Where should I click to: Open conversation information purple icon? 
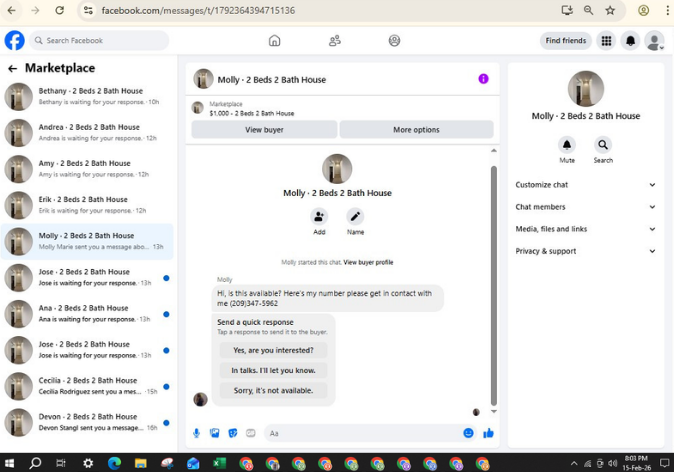tap(483, 79)
